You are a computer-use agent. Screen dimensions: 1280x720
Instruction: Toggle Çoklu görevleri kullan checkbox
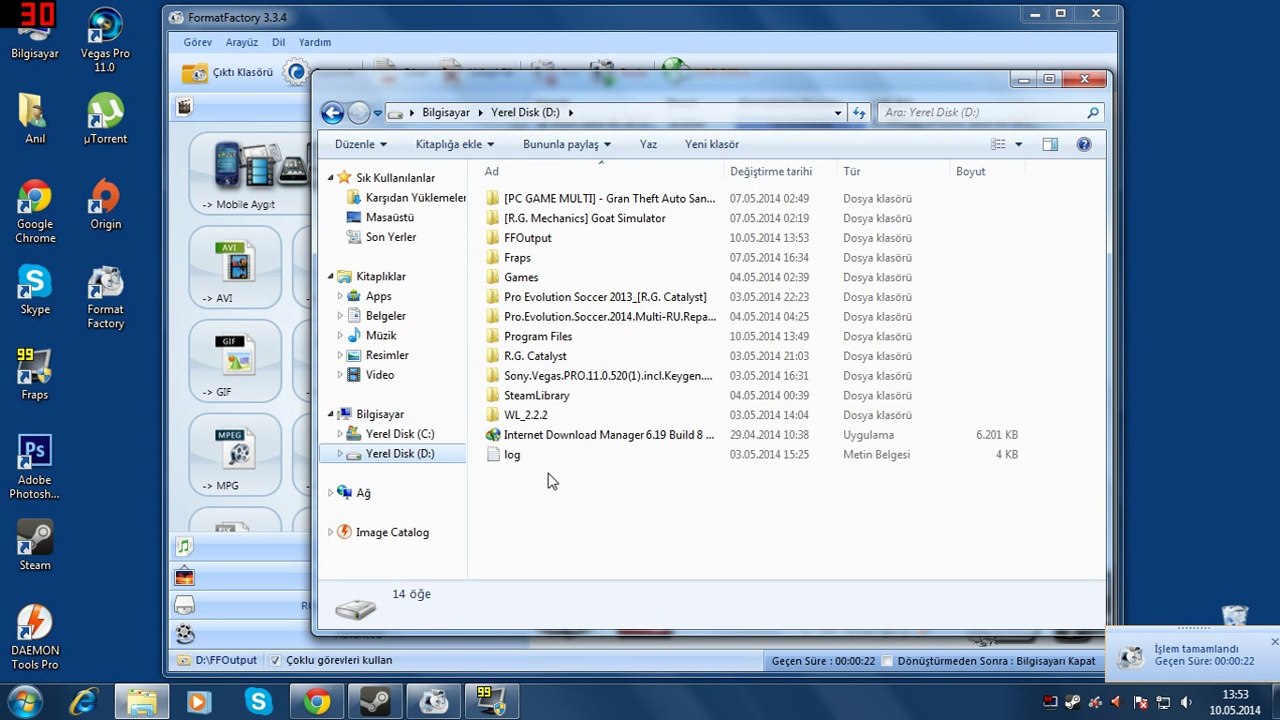[x=276, y=660]
